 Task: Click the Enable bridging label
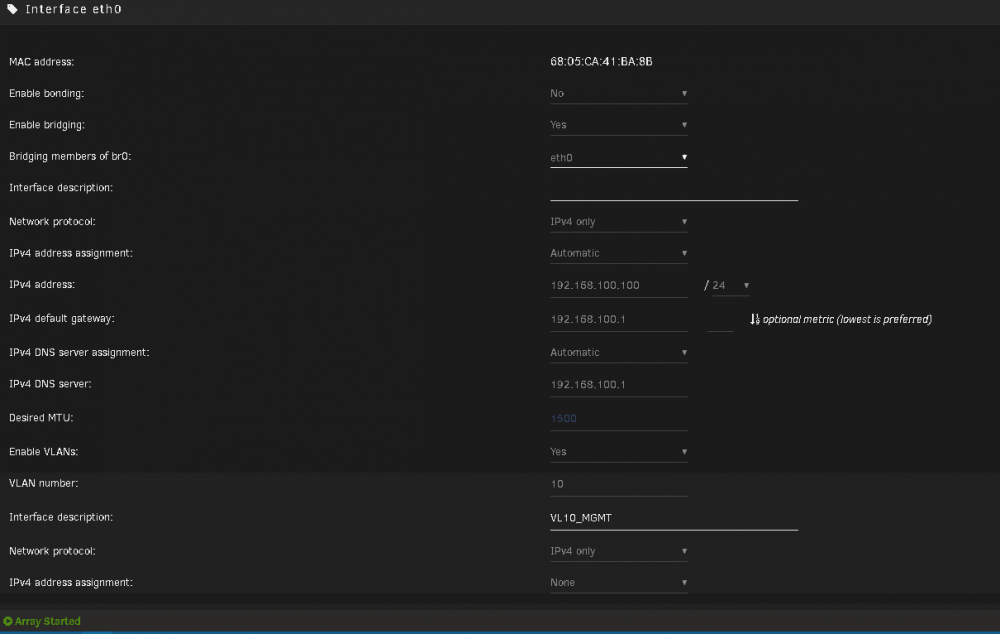(47, 124)
